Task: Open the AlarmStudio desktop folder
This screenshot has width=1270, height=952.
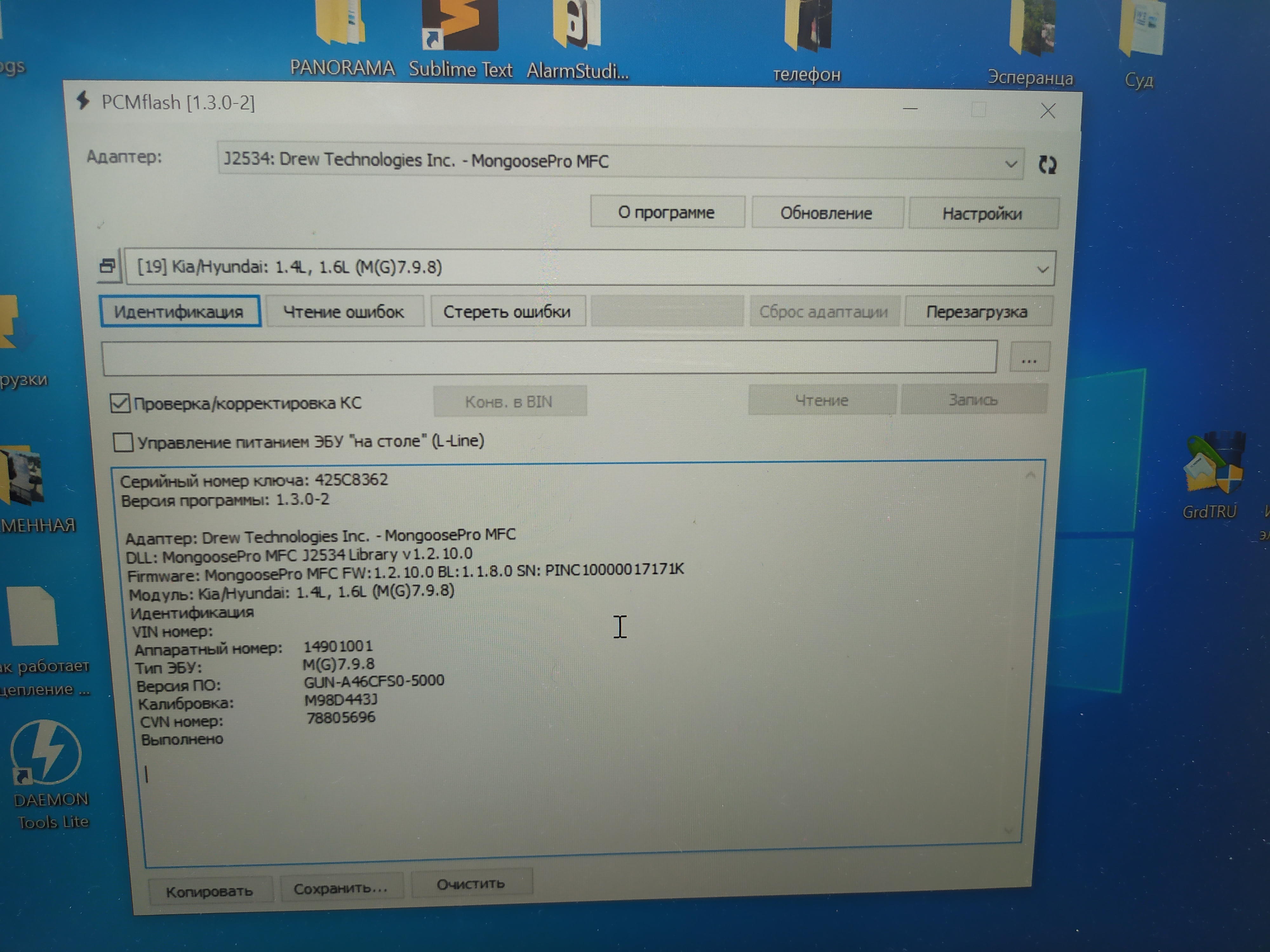Action: (x=577, y=26)
